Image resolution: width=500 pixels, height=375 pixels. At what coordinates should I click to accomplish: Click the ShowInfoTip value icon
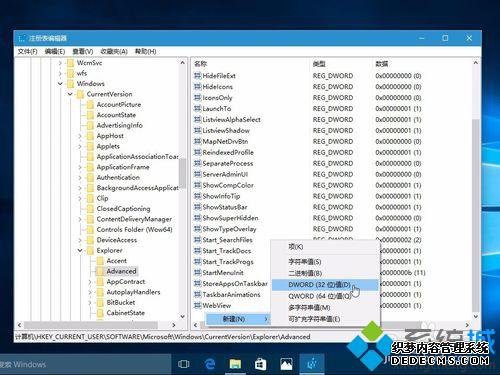point(198,196)
